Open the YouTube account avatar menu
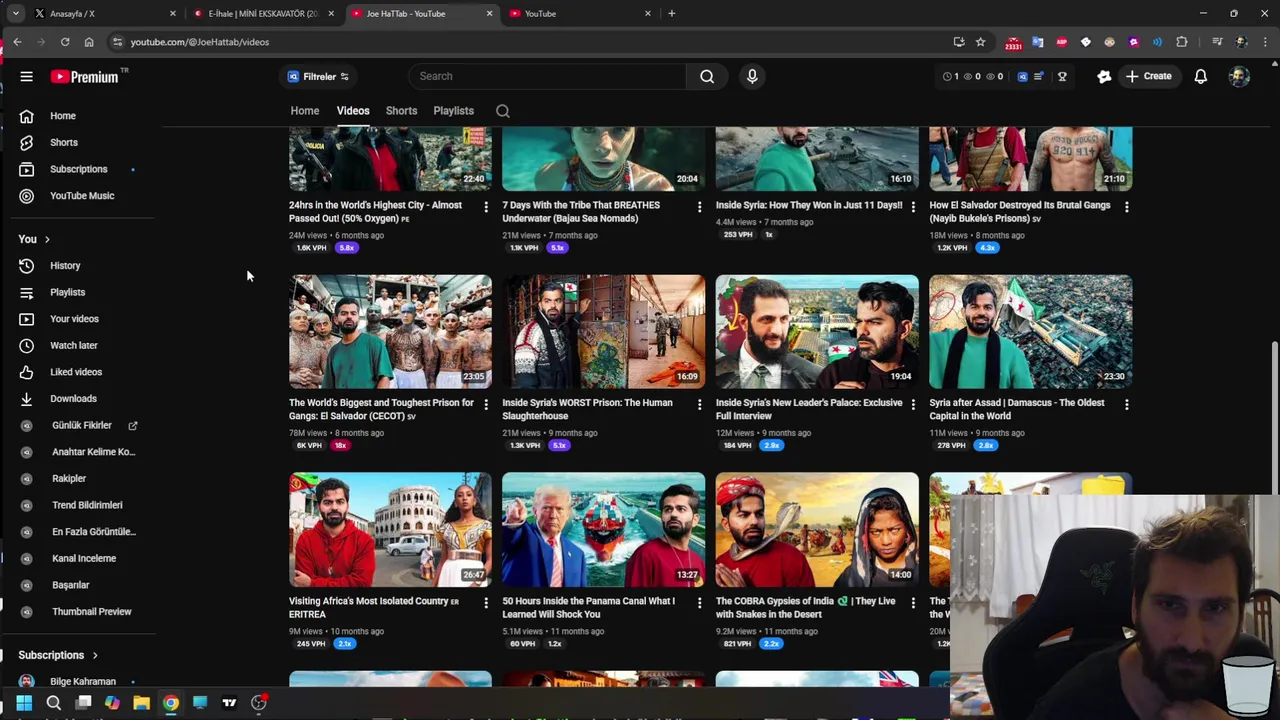This screenshot has width=1280, height=720. (x=1239, y=76)
